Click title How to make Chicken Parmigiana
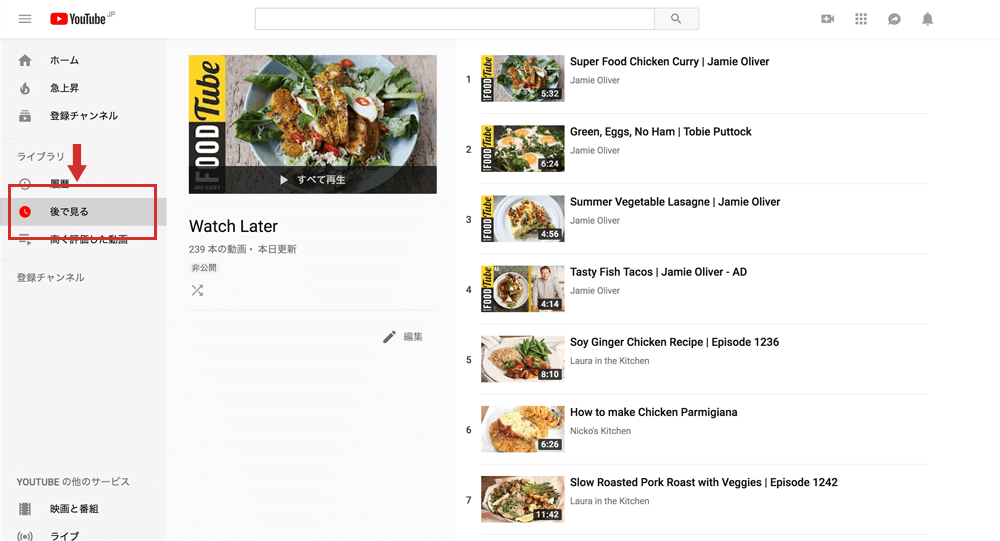The width and height of the screenshot is (1000, 541). click(654, 413)
